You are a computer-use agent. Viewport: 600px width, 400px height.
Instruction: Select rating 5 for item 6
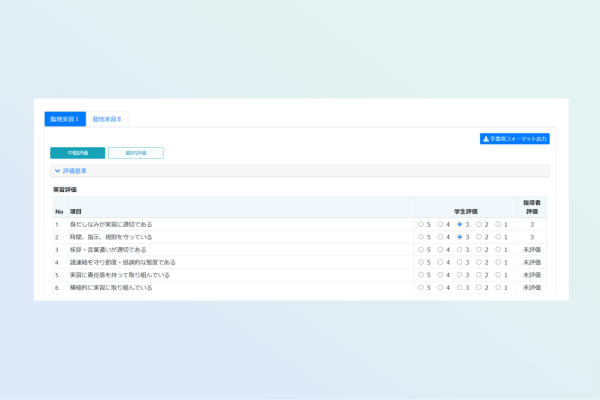tap(421, 287)
